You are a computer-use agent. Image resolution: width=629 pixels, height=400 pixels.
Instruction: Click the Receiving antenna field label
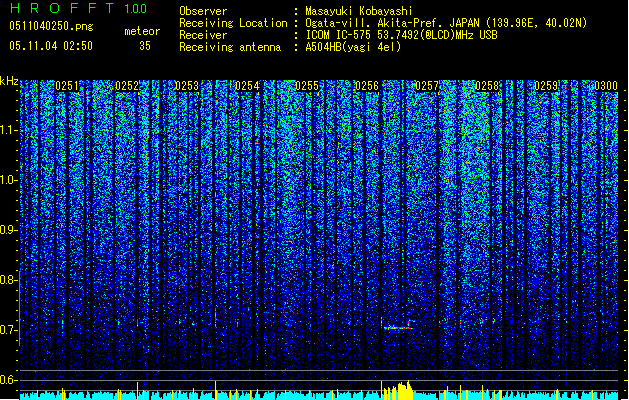tap(230, 47)
